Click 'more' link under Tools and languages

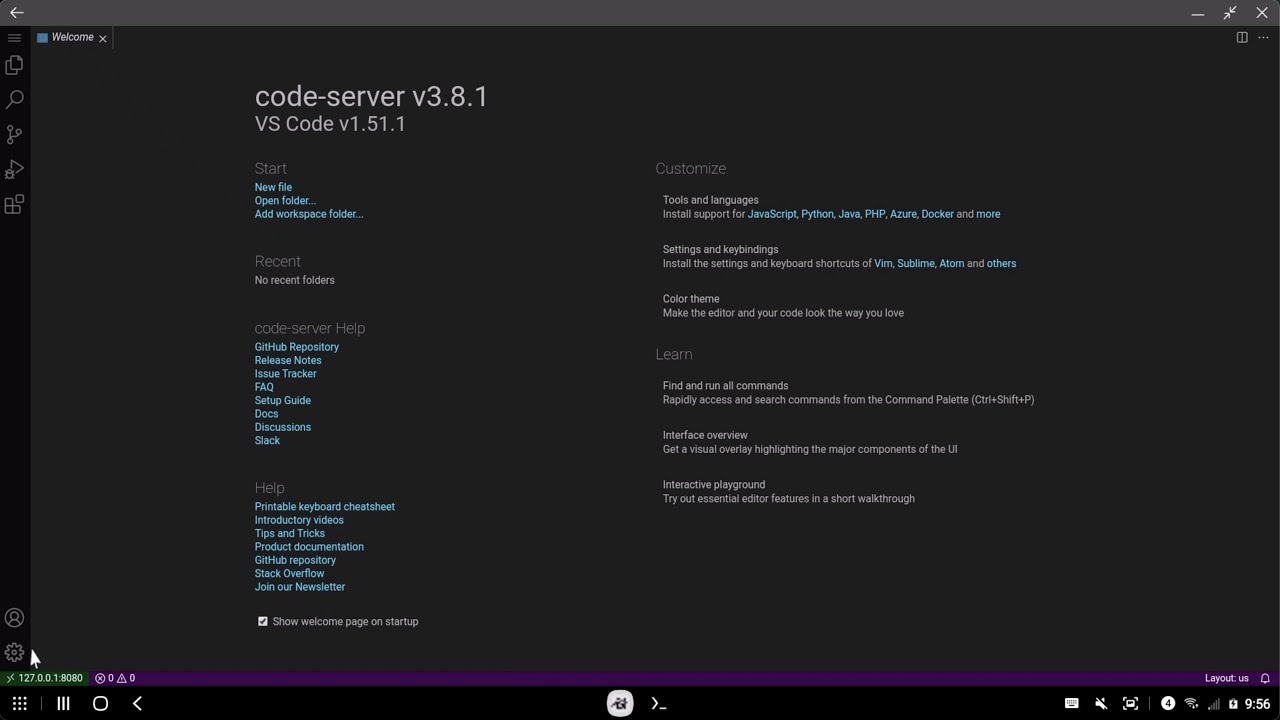pos(988,214)
